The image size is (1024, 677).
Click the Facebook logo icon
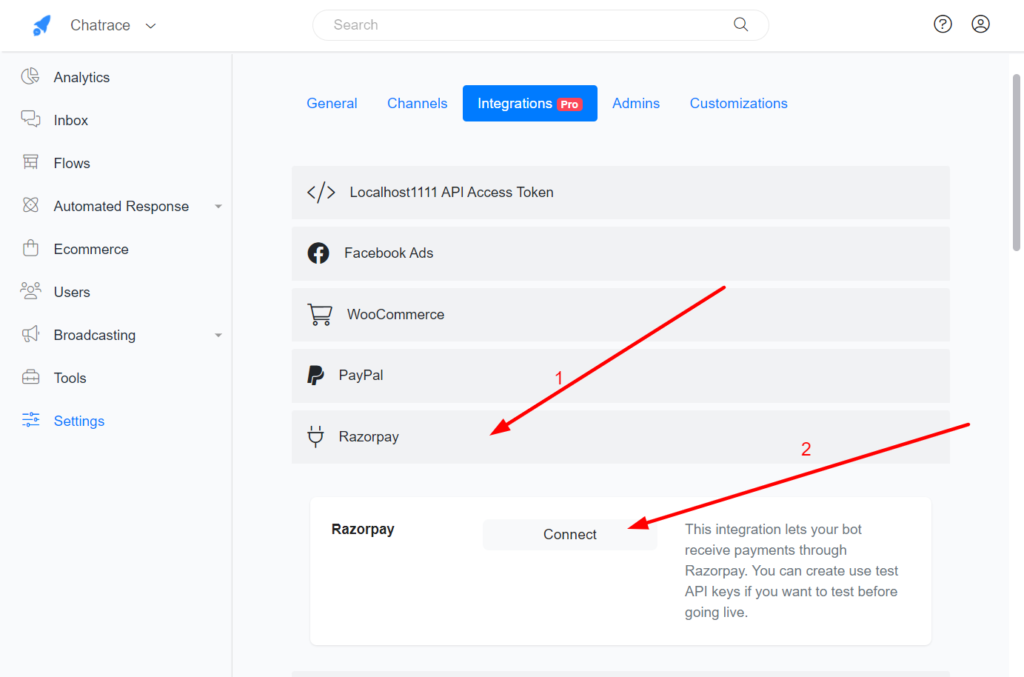coord(318,253)
